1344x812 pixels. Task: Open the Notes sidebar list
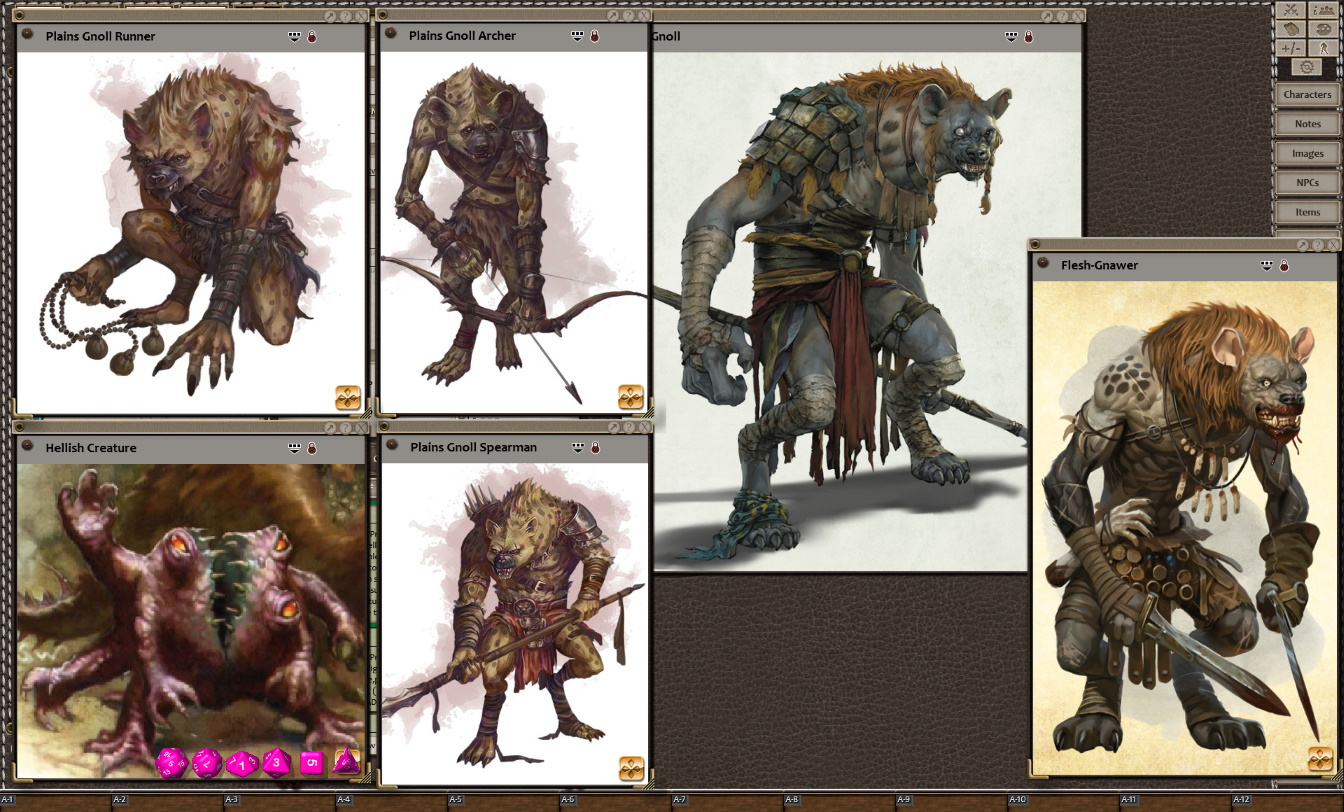click(x=1307, y=124)
